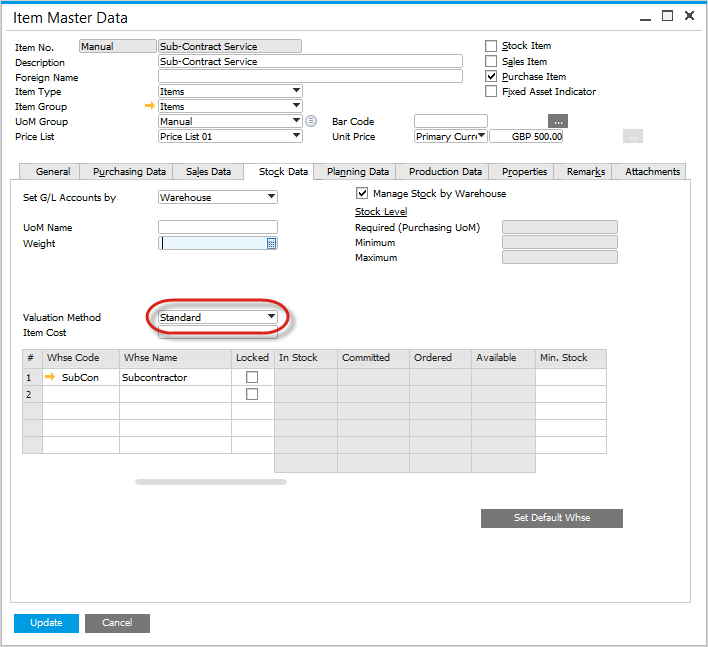This screenshot has height=647, width=708.
Task: Click the Item Group orange link arrow
Action: pos(150,107)
